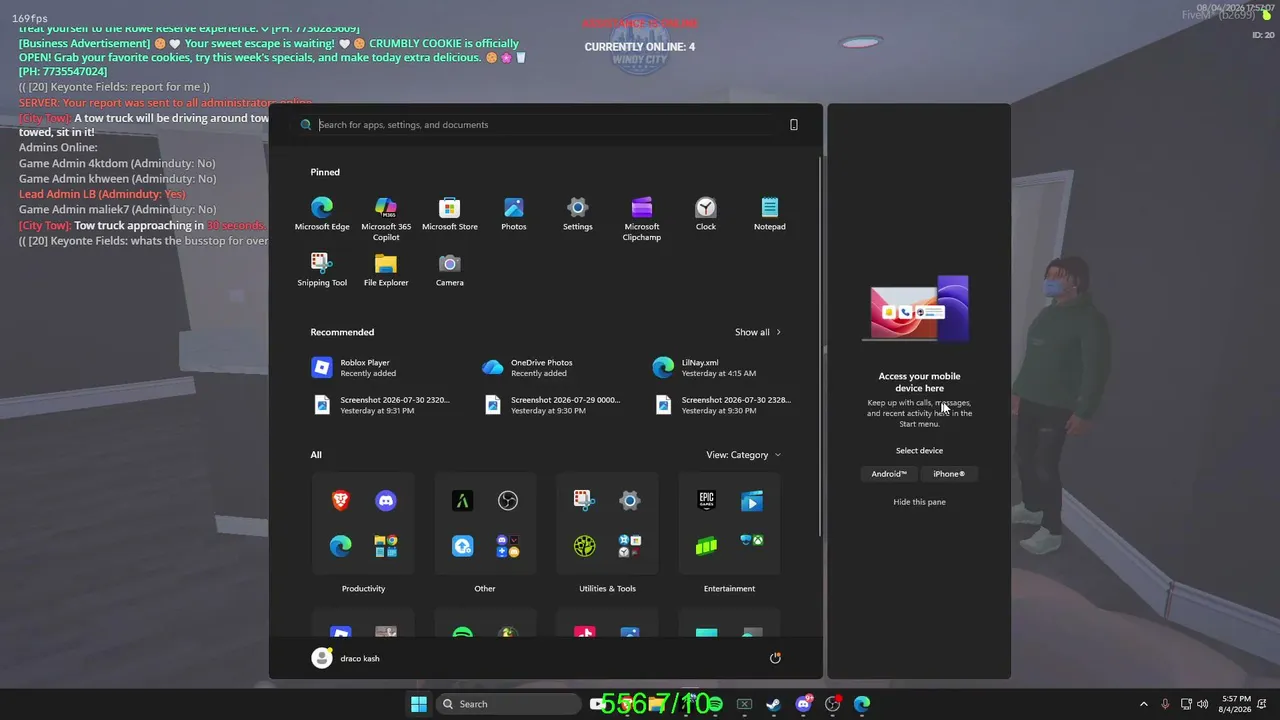The height and width of the screenshot is (720, 1280).
Task: Open Snipping Tool in Utilities & Tools
Action: [585, 501]
